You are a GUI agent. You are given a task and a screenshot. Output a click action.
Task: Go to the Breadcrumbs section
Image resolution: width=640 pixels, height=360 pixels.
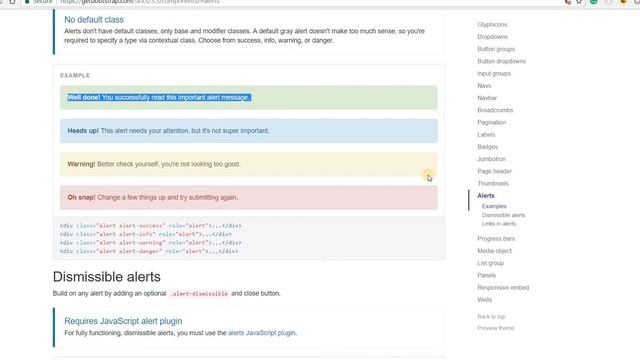tap(495, 110)
